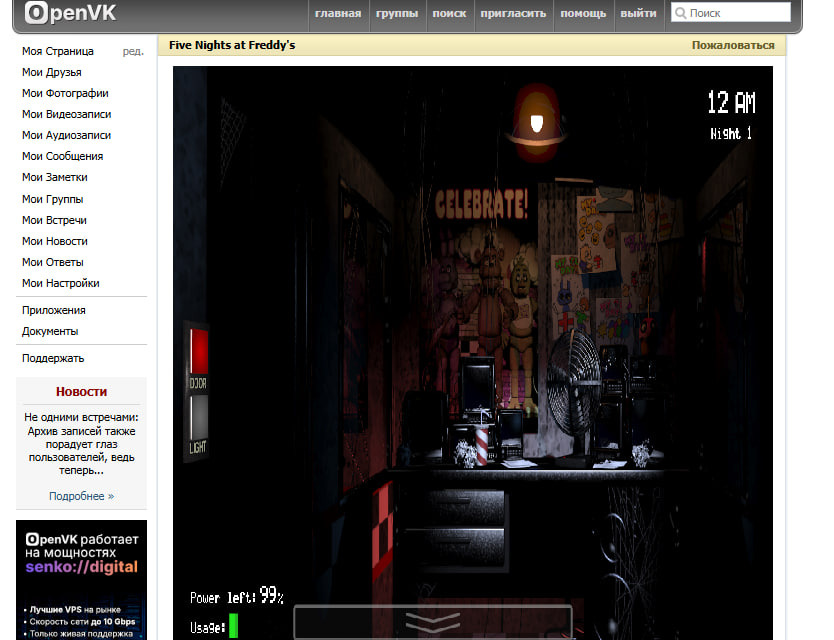Open Мои Ответы

tap(53, 262)
